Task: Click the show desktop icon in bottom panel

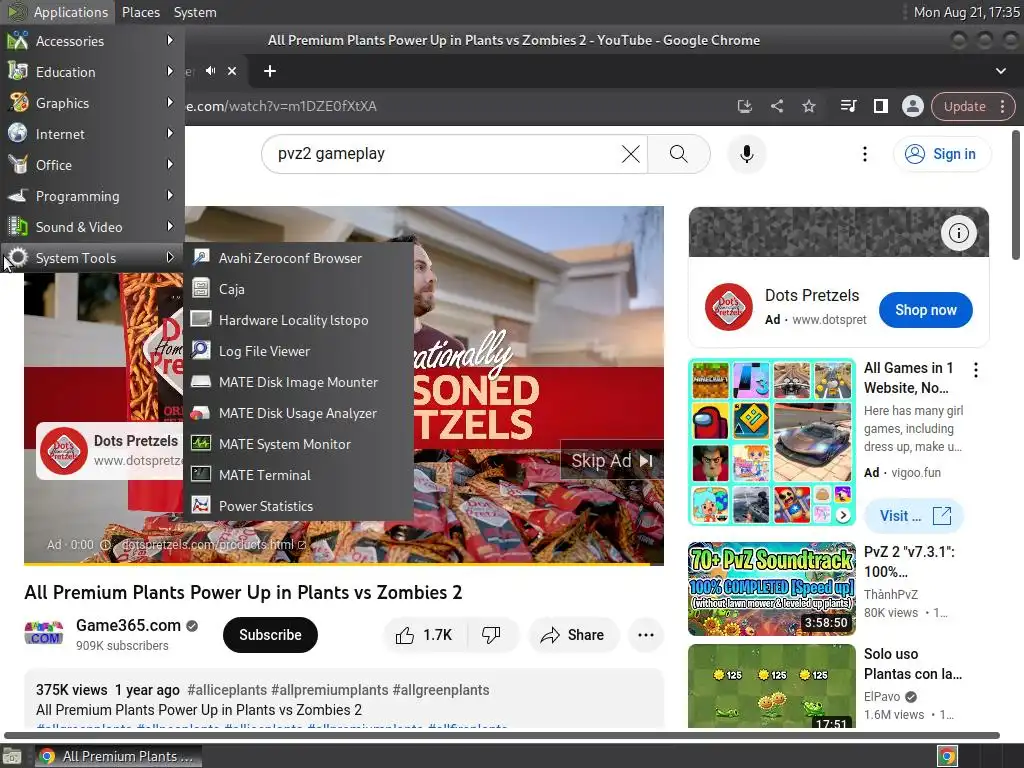Action: [12, 756]
